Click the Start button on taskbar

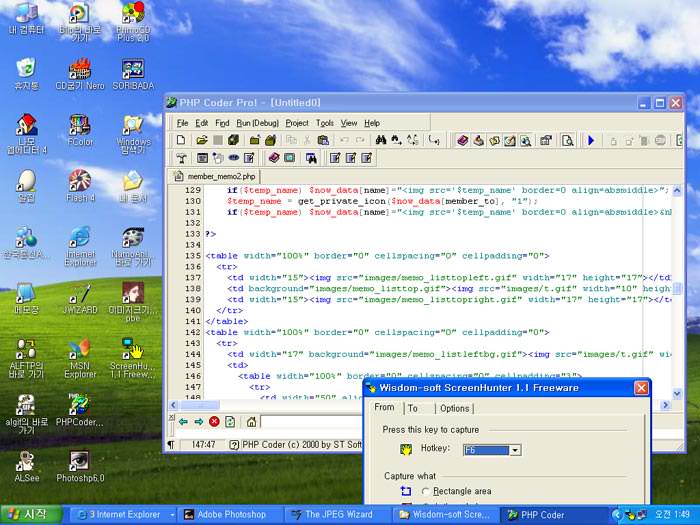point(27,515)
